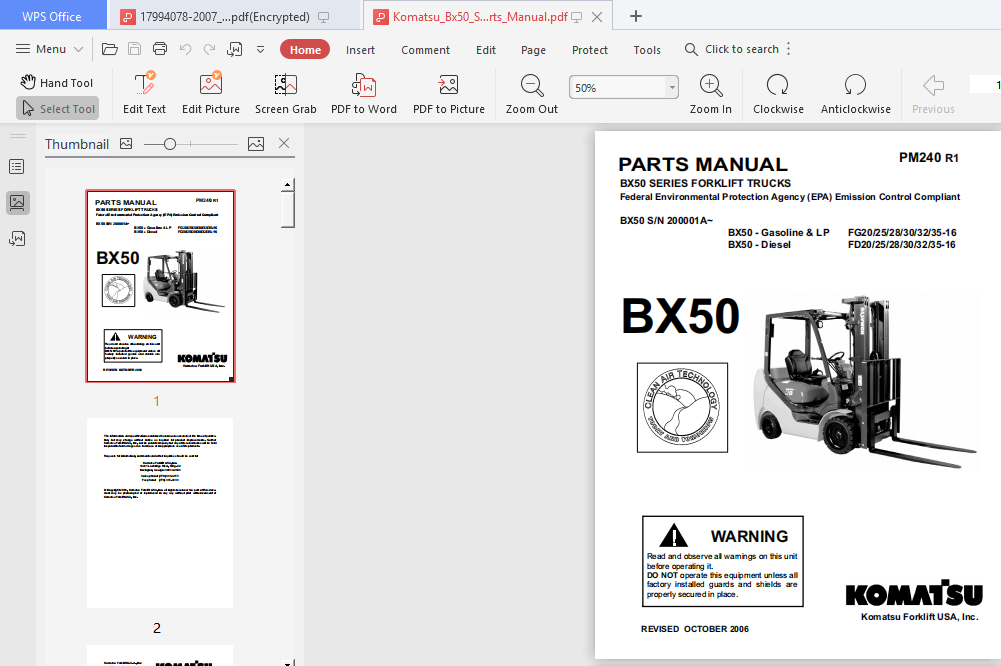Viewport: 1001px width, 666px height.
Task: Click the thumbnail scrollbar up arrow
Action: tap(288, 185)
